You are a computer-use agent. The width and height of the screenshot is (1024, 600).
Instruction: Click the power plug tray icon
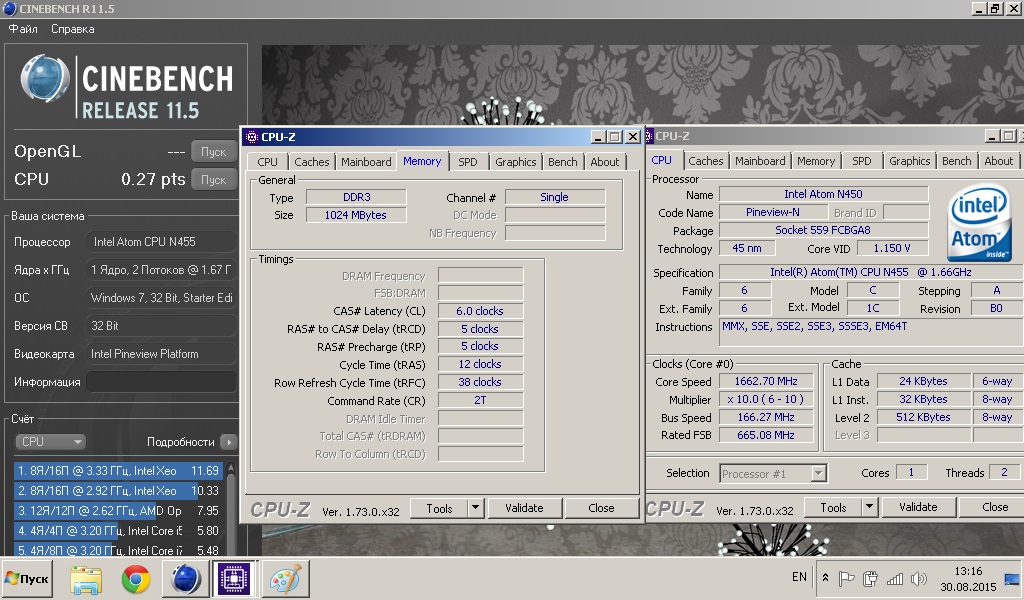point(870,578)
